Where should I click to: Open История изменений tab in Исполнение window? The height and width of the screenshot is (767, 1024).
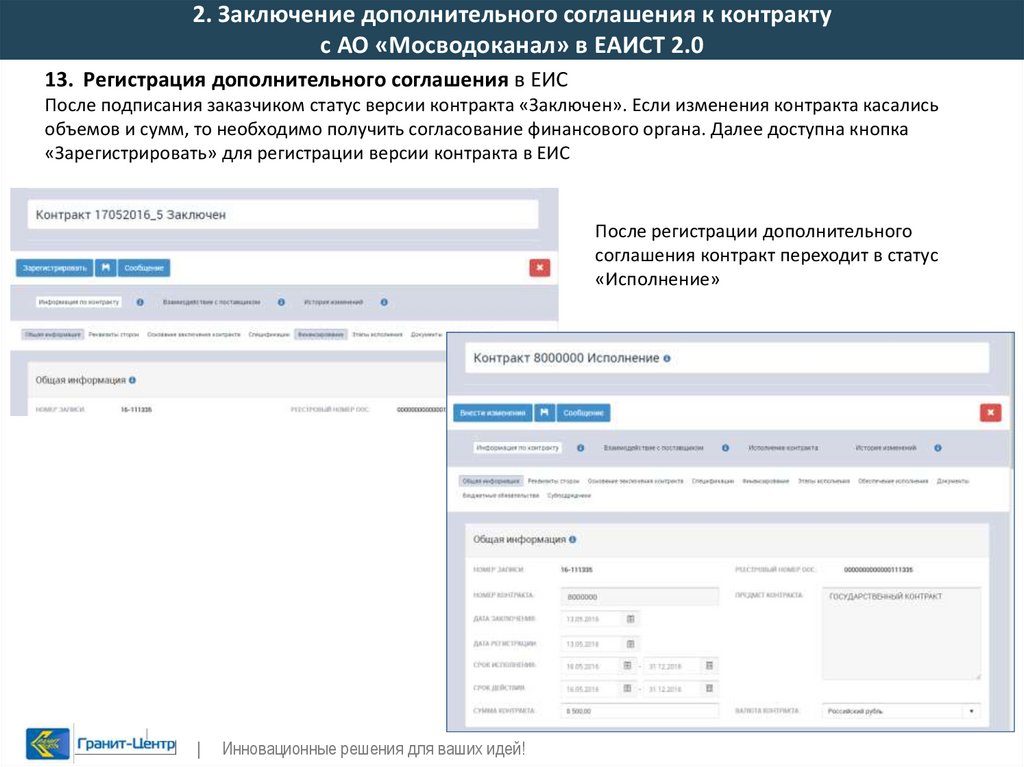click(886, 448)
